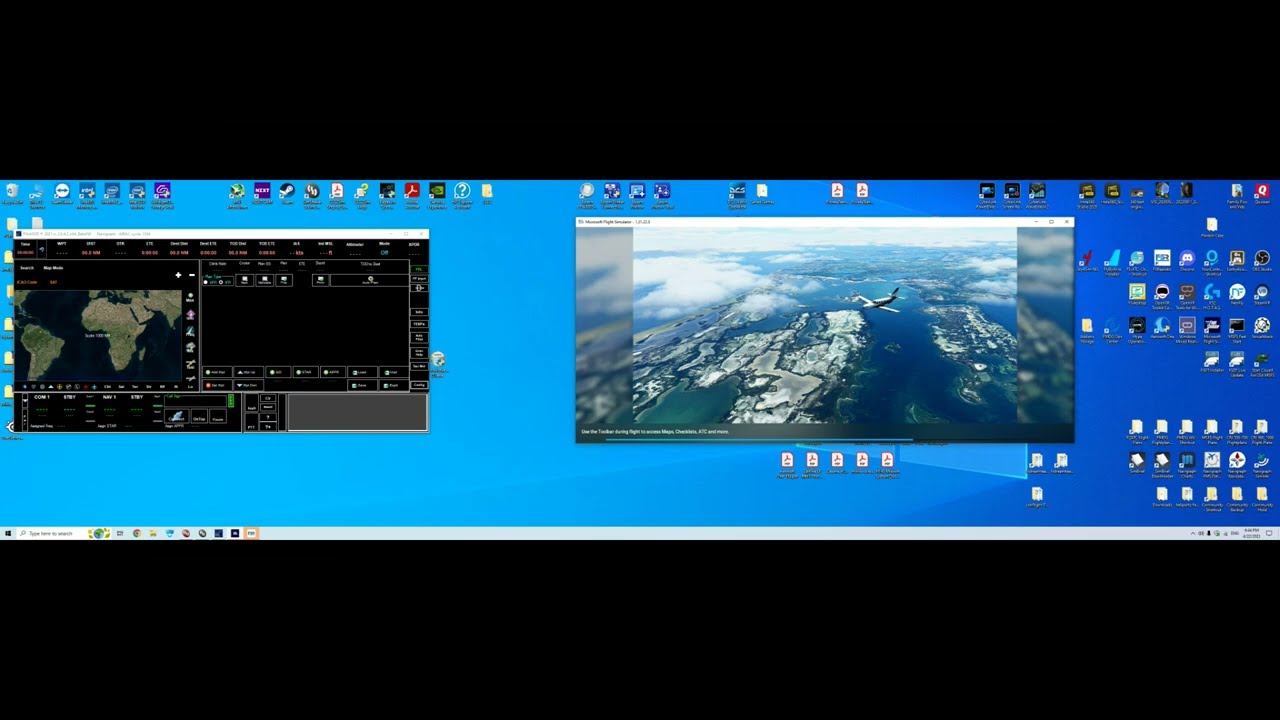Zoom out the map with minus icon
The width and height of the screenshot is (1280, 720).
click(192, 275)
